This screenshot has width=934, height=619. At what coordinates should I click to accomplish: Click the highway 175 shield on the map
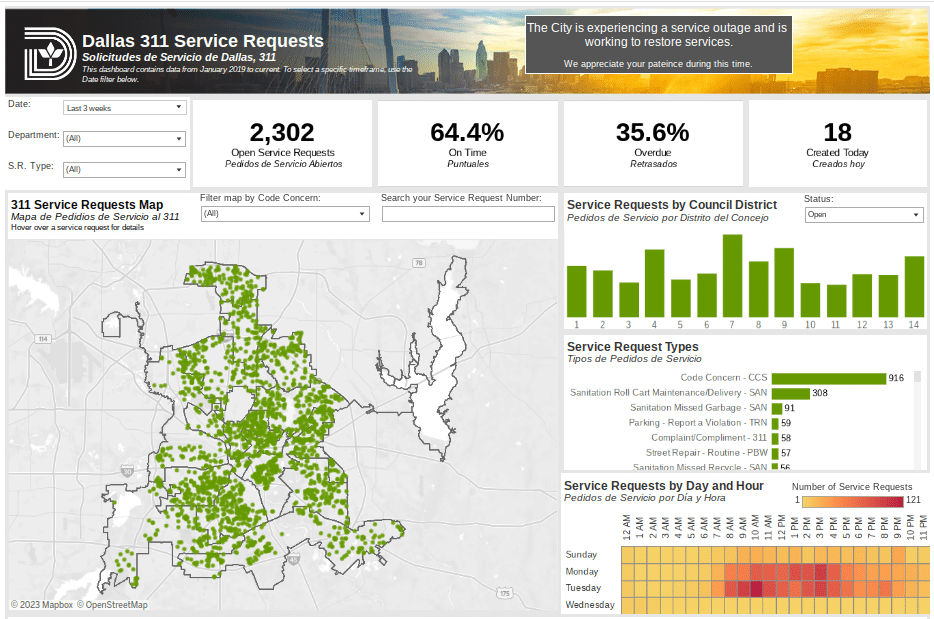coord(504,593)
